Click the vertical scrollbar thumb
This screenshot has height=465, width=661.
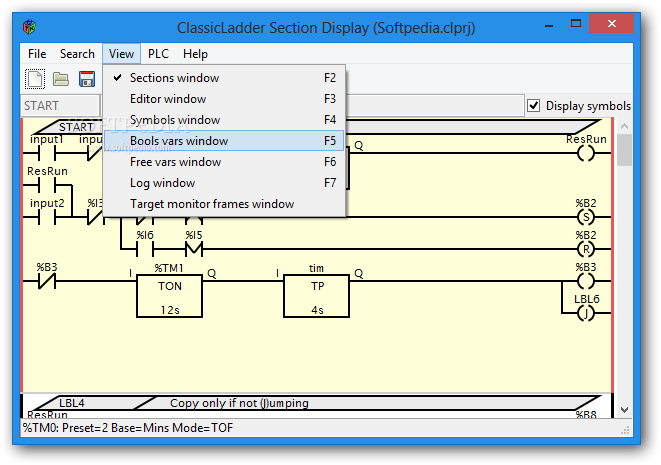(624, 150)
